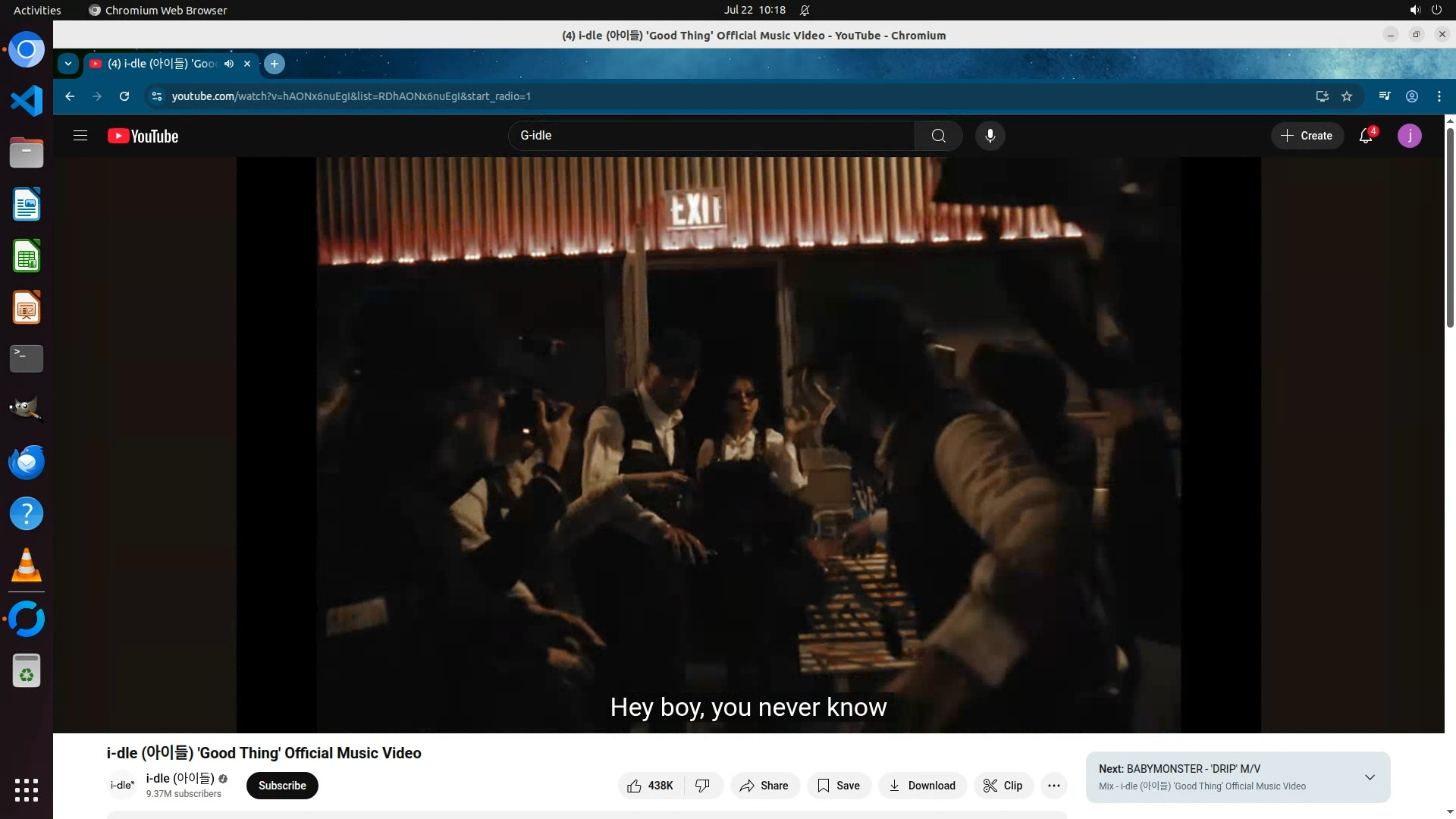
Task: Open the YouTube hamburger guide menu
Action: pos(80,136)
